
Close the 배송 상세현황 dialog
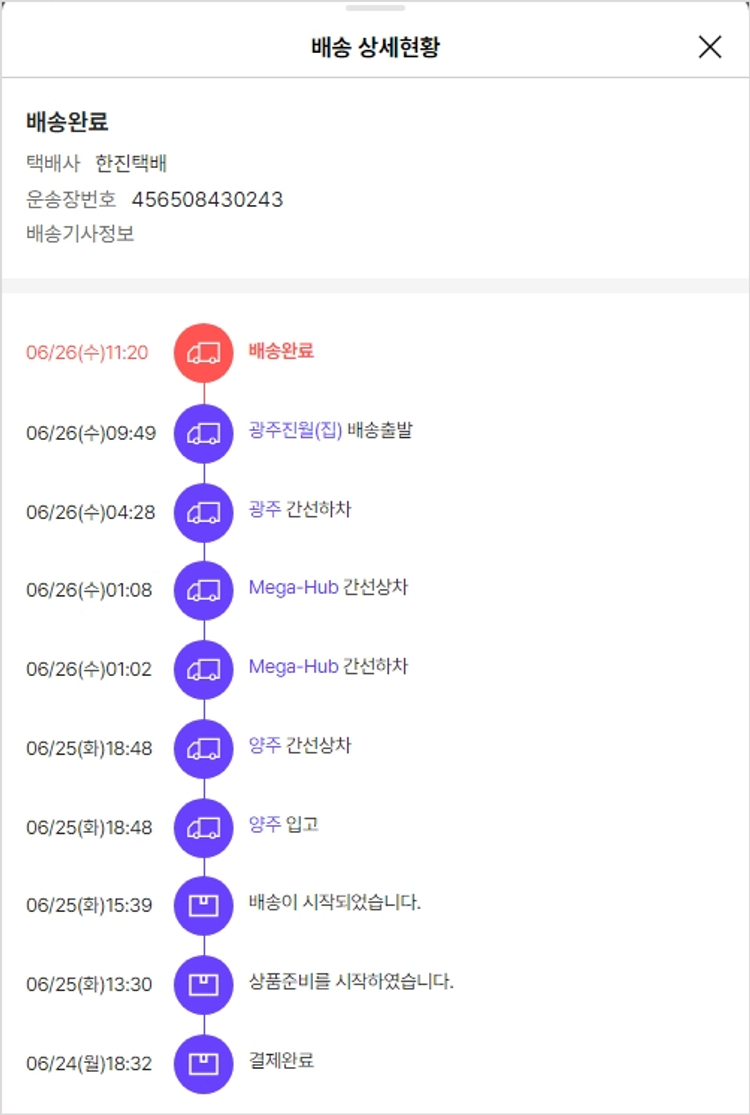[x=710, y=47]
